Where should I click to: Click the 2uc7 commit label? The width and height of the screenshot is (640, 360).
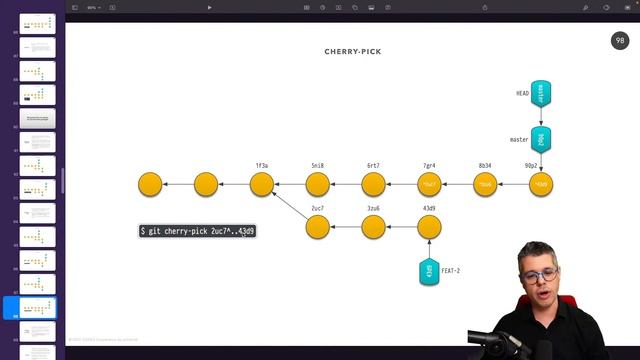(318, 209)
